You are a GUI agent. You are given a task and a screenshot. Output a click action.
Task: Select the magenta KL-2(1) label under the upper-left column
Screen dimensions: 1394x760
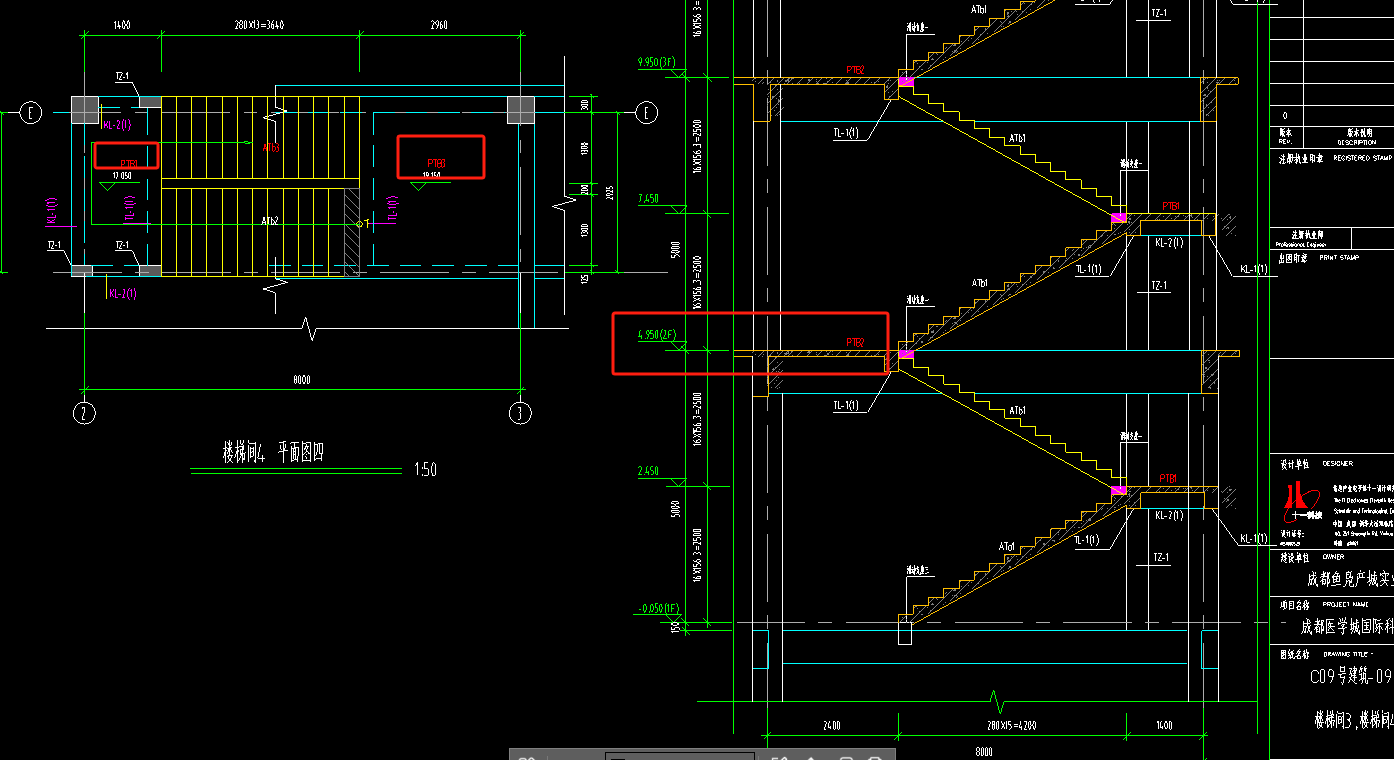click(x=117, y=125)
